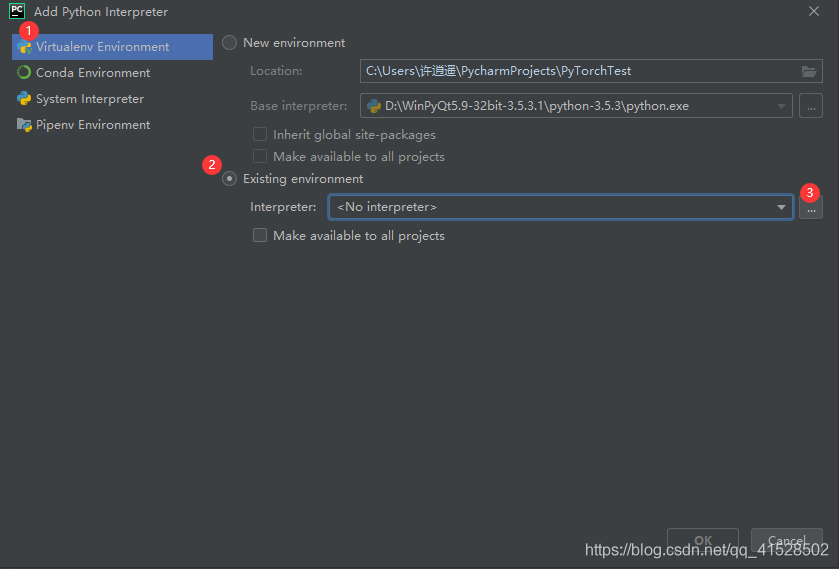This screenshot has height=569, width=839.
Task: Click the PyCharm logo in title bar
Action: [17, 12]
